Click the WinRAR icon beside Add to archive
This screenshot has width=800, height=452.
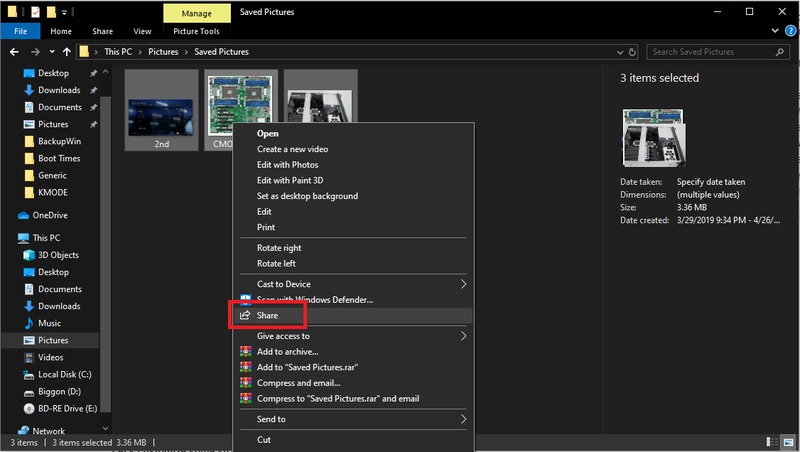point(244,352)
